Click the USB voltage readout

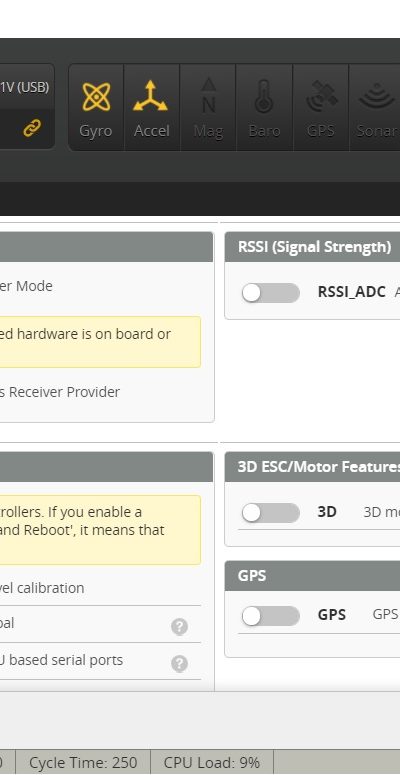point(25,87)
